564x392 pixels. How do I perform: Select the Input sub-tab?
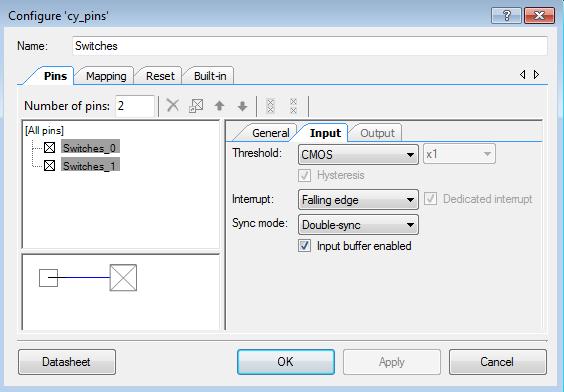[x=325, y=133]
